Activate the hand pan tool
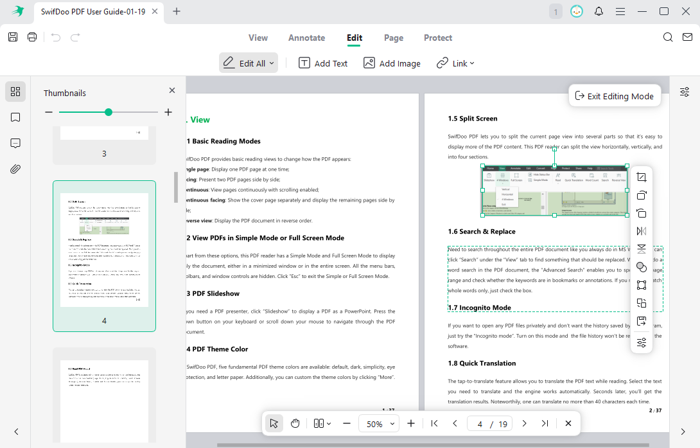 pyautogui.click(x=295, y=423)
